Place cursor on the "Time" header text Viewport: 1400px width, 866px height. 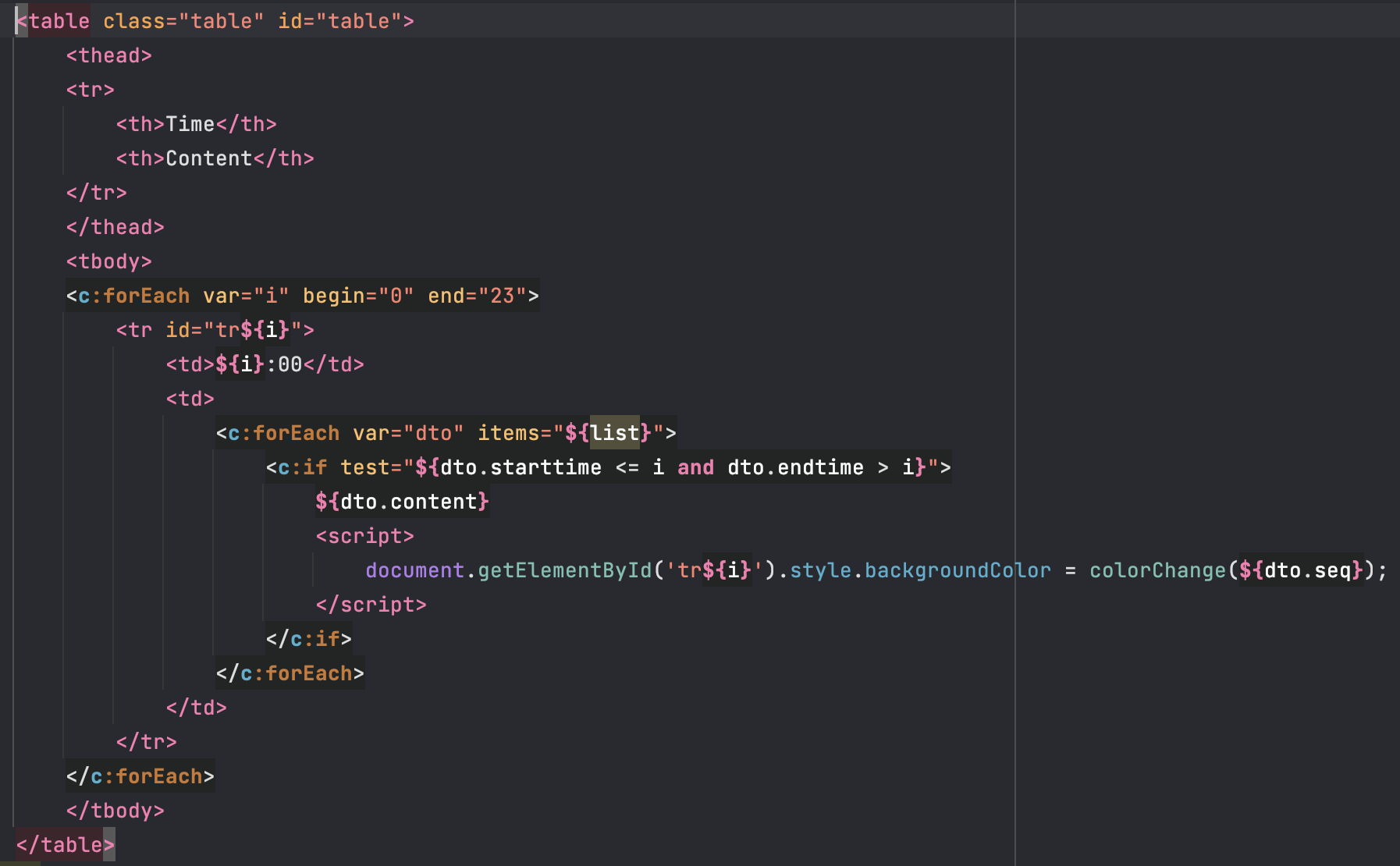[x=190, y=124]
